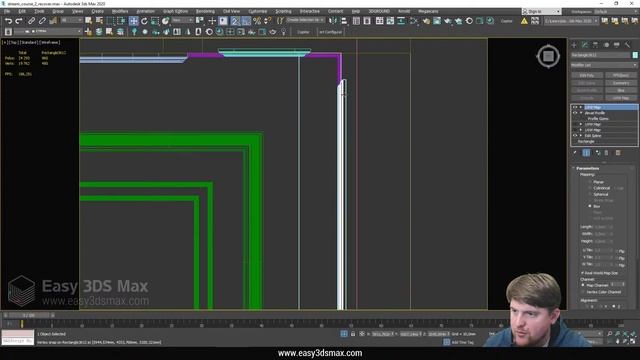This screenshot has height=360, width=640.
Task: Open Create Selection Set dropdown
Action: pyautogui.click(x=305, y=20)
